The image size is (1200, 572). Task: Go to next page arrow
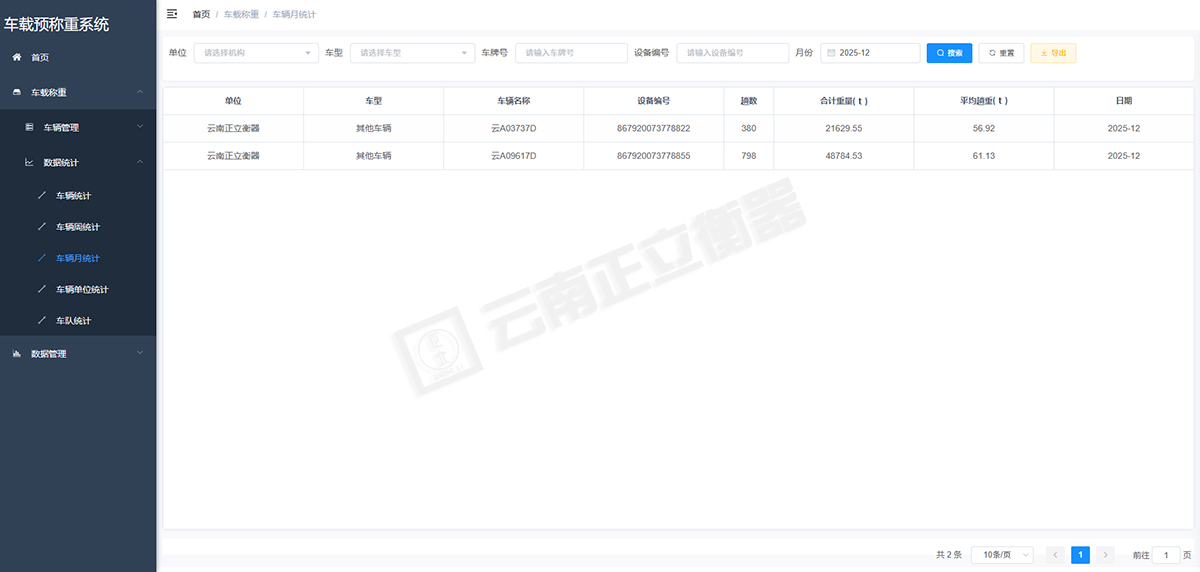tap(1105, 555)
